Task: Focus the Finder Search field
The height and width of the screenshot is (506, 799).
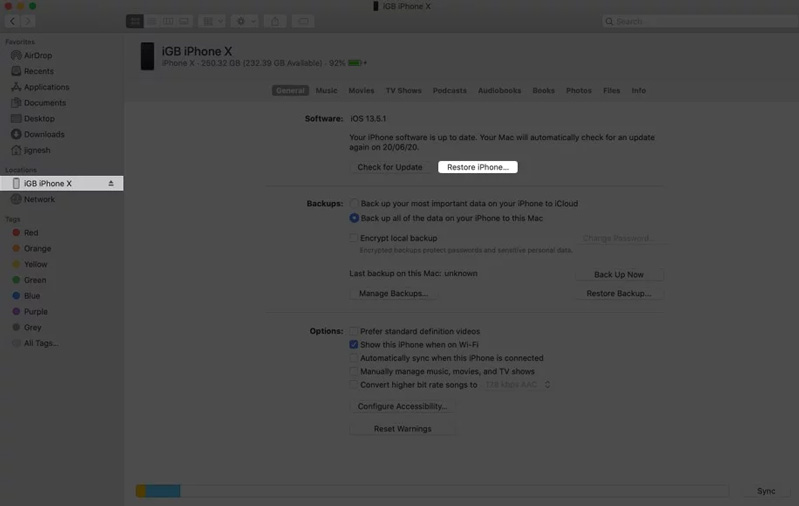Action: 699,21
